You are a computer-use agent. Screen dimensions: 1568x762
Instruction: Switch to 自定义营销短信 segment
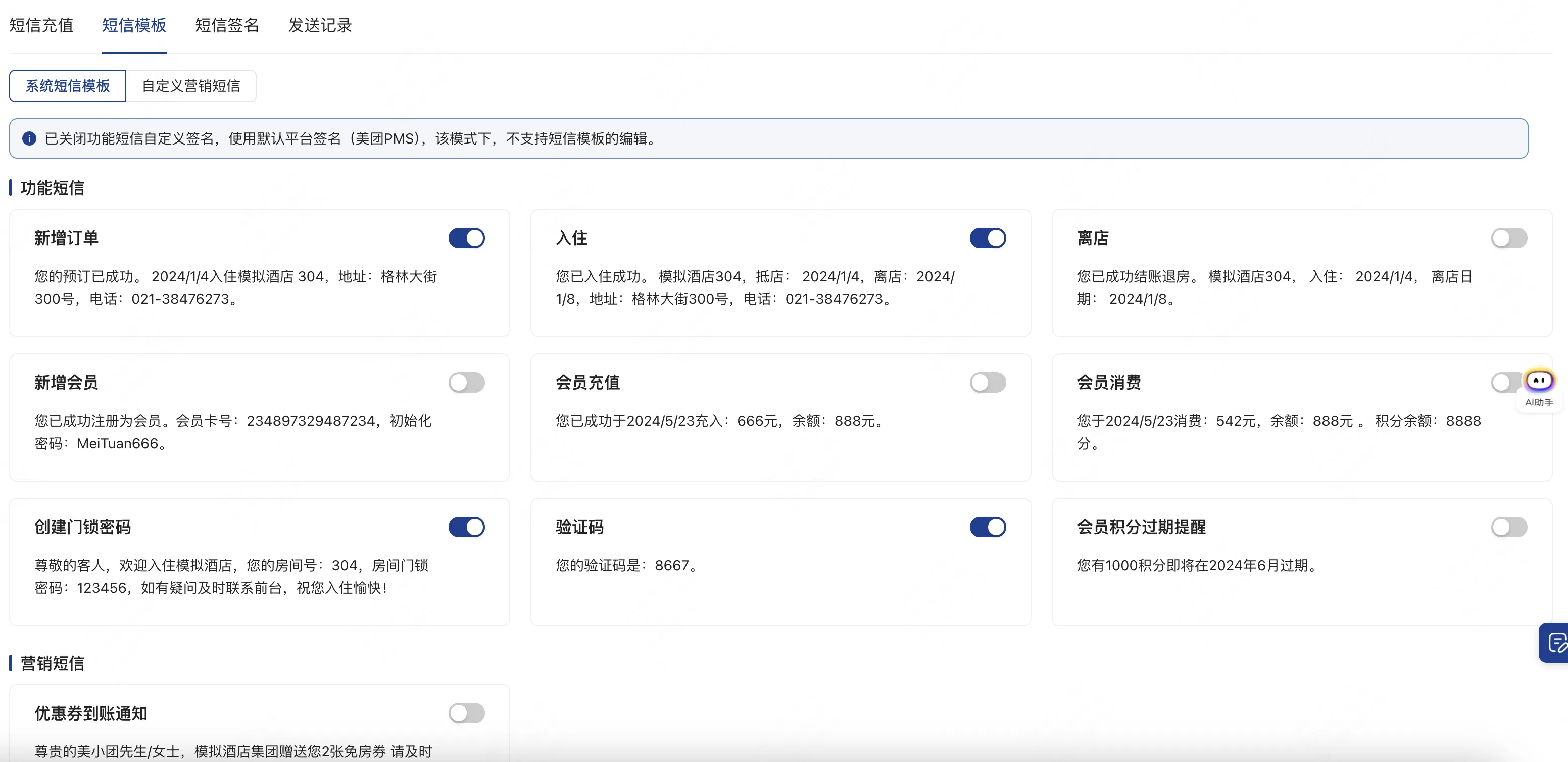(191, 86)
